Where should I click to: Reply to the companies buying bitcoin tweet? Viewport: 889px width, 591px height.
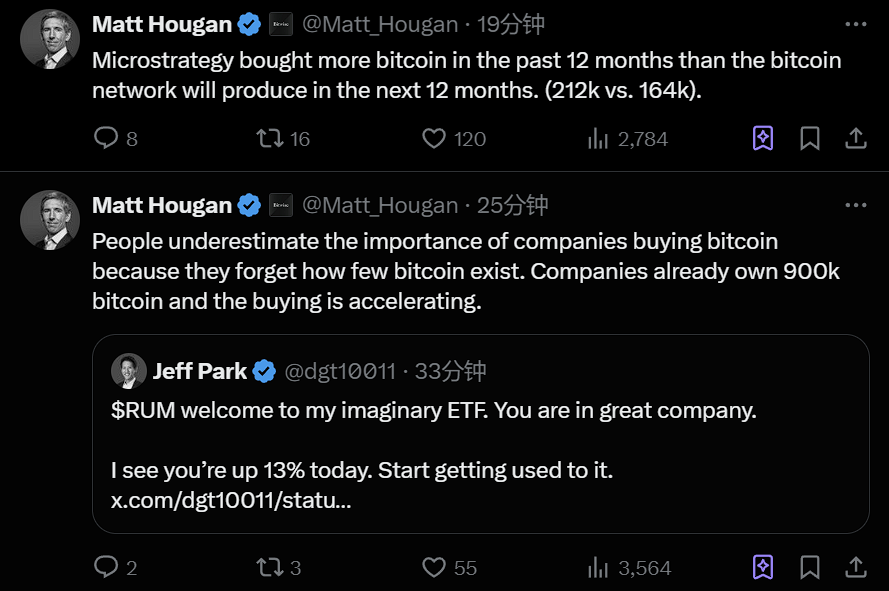point(106,567)
